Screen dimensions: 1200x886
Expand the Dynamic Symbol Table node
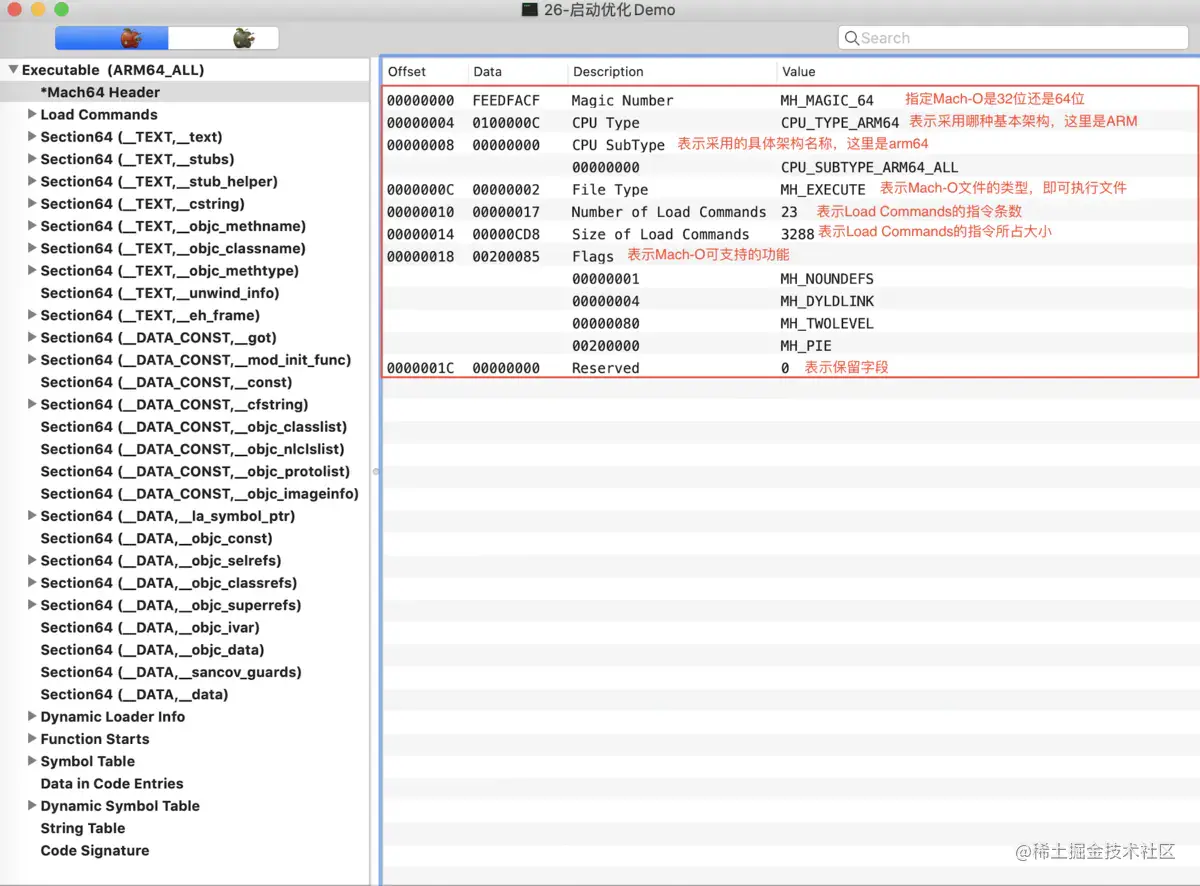32,806
